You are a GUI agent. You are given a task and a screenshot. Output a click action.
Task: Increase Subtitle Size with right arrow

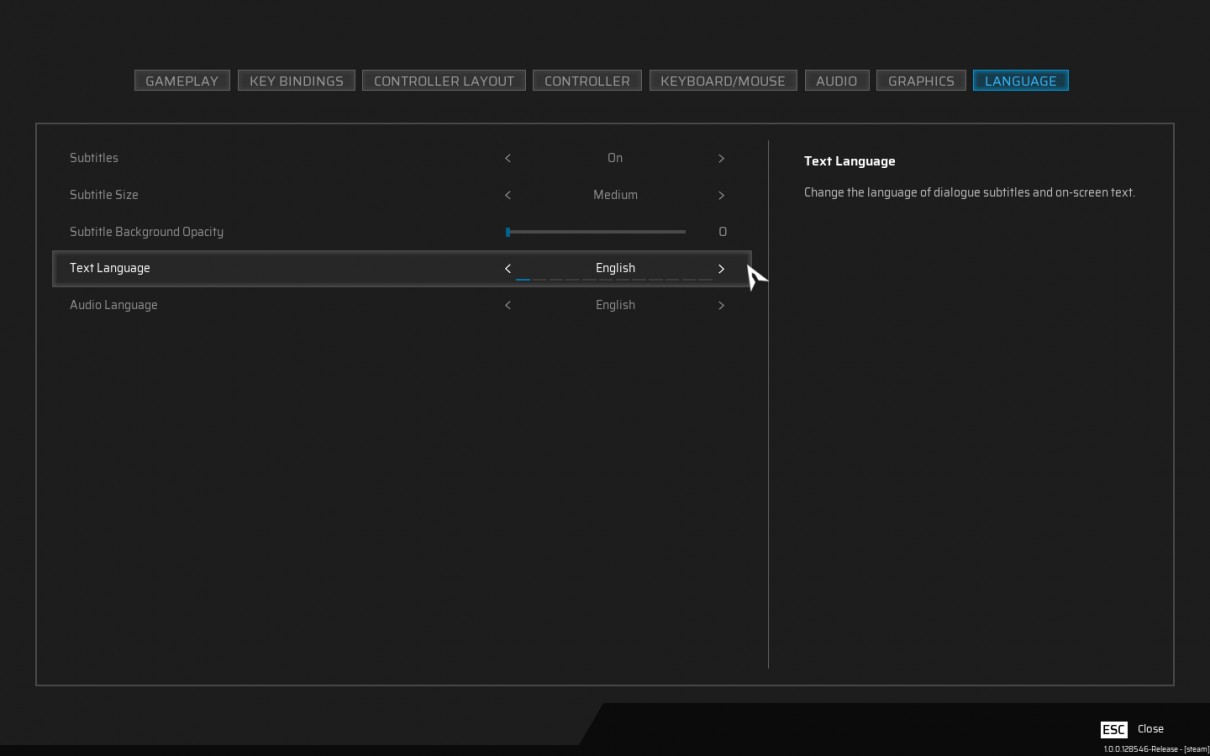(721, 195)
